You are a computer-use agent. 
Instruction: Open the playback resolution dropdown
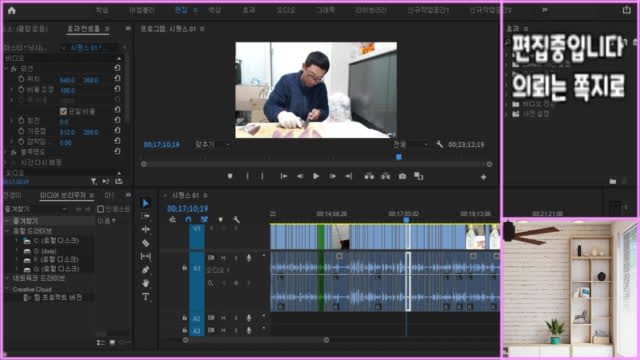click(x=410, y=144)
